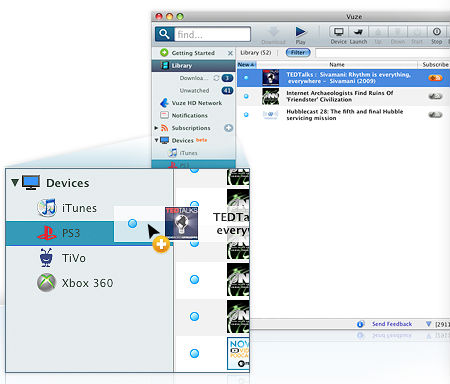
Task: Toggle new dot on Hubblecast row
Action: [246, 115]
